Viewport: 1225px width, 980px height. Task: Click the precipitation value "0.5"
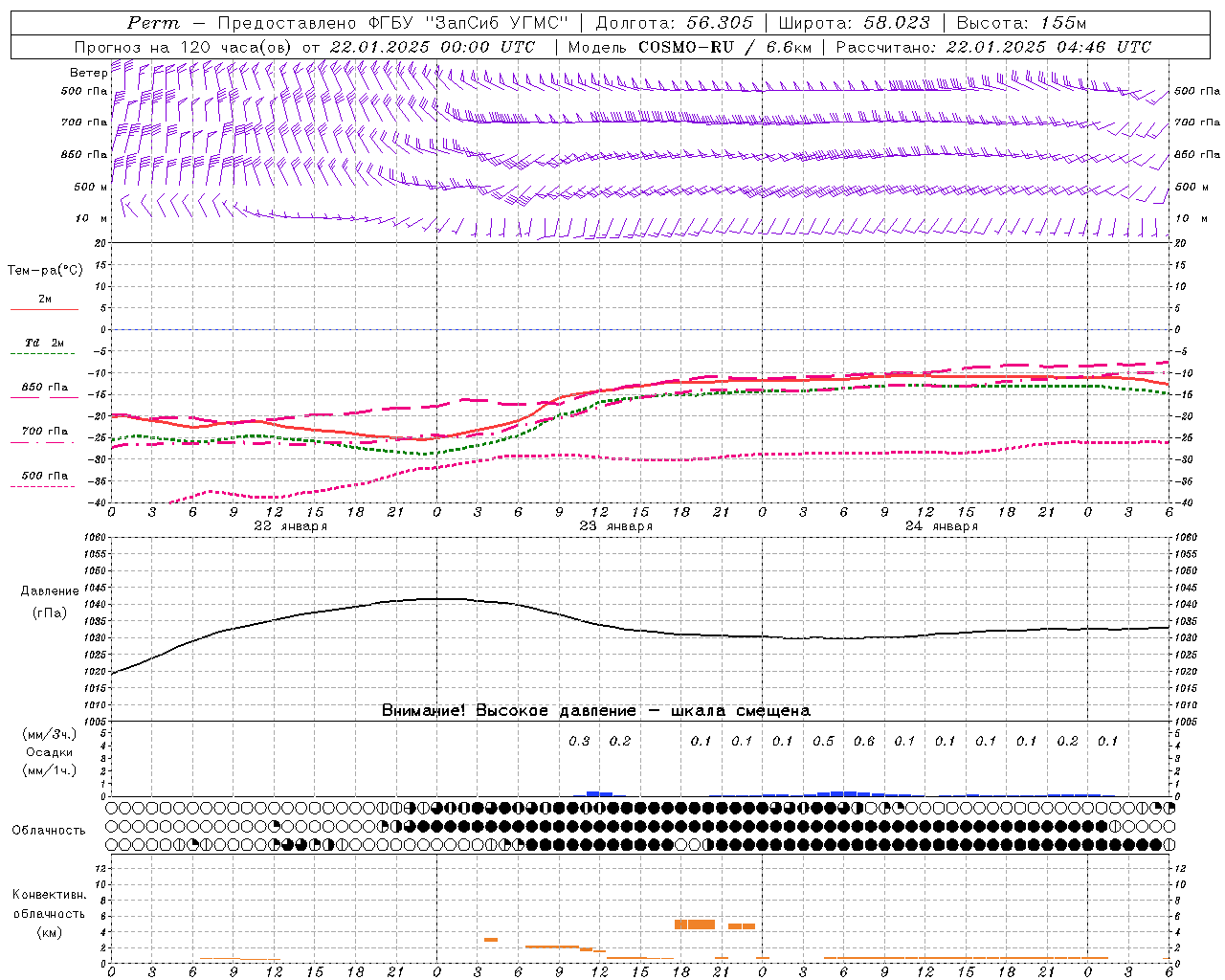(x=823, y=741)
